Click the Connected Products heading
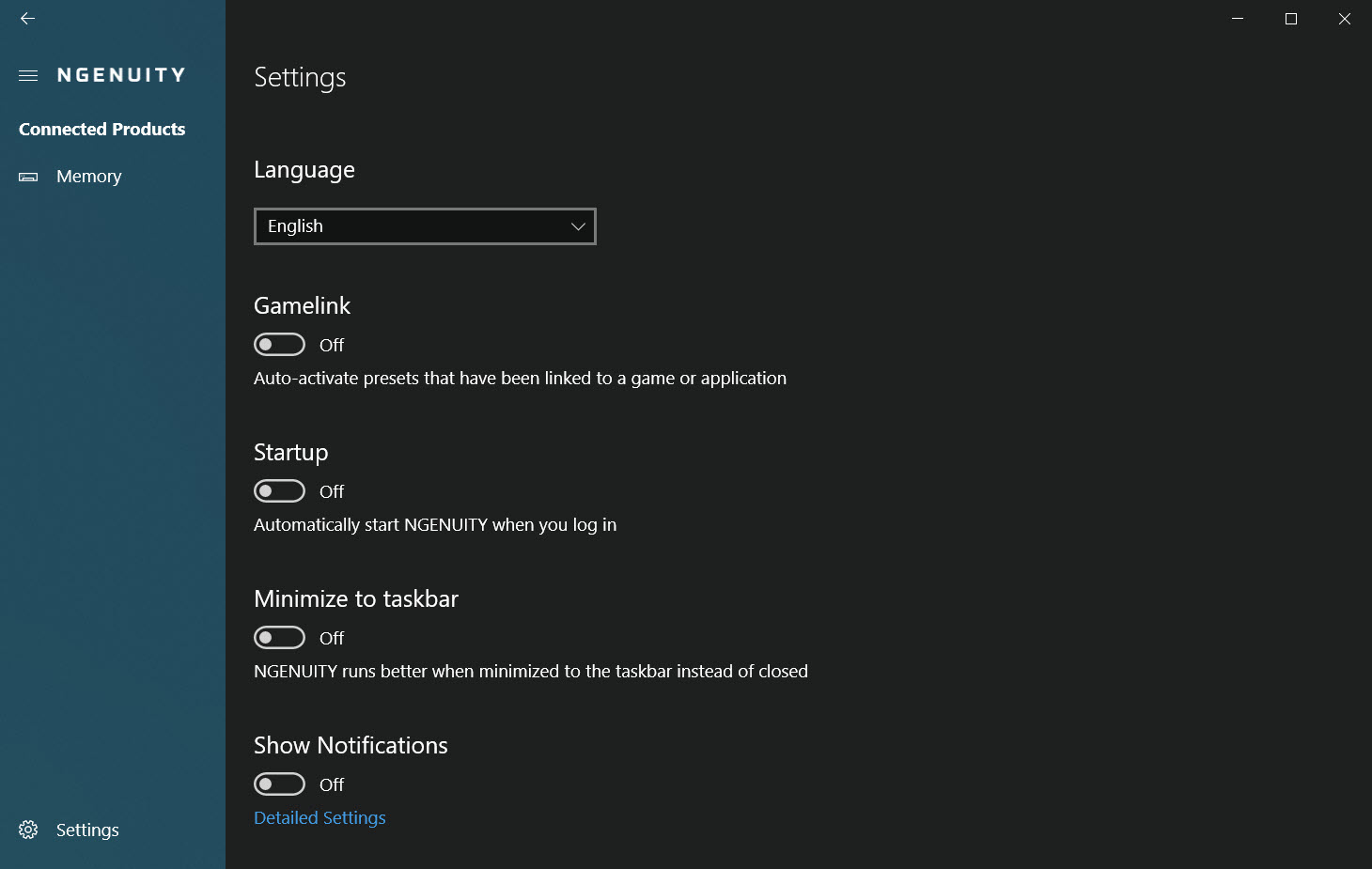Image resolution: width=1372 pixels, height=869 pixels. click(102, 130)
